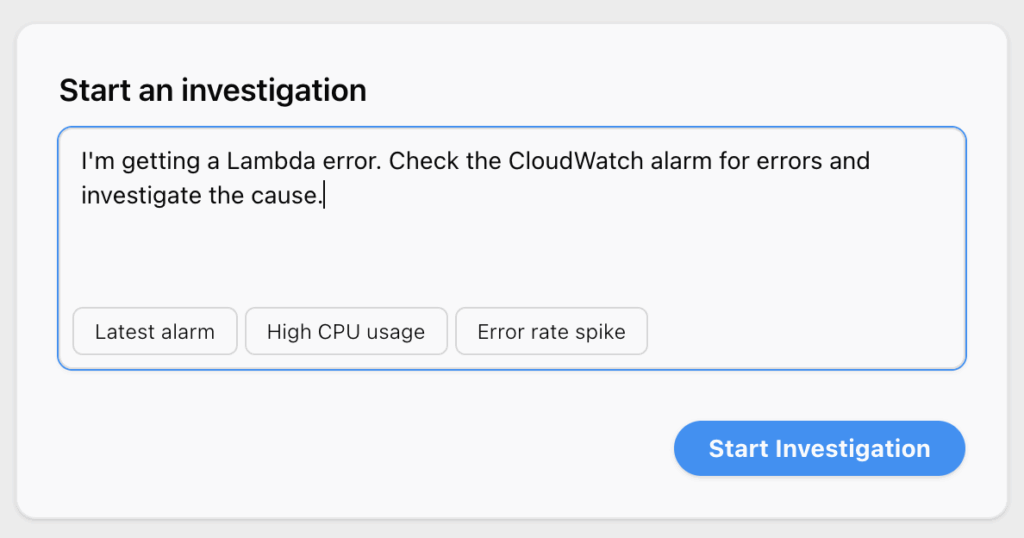Select the Latest alarm suggestion chip
Screen dimensions: 1024x538
pyautogui.click(x=155, y=332)
